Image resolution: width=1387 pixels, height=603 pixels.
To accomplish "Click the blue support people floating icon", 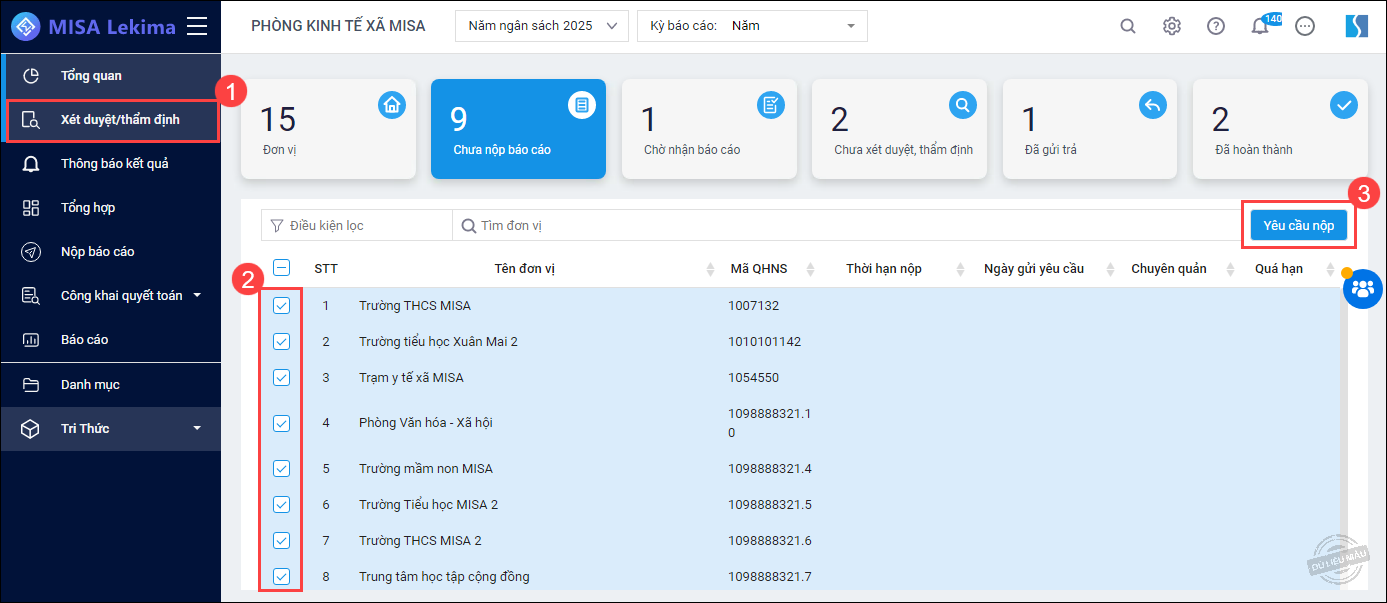I will [1361, 289].
